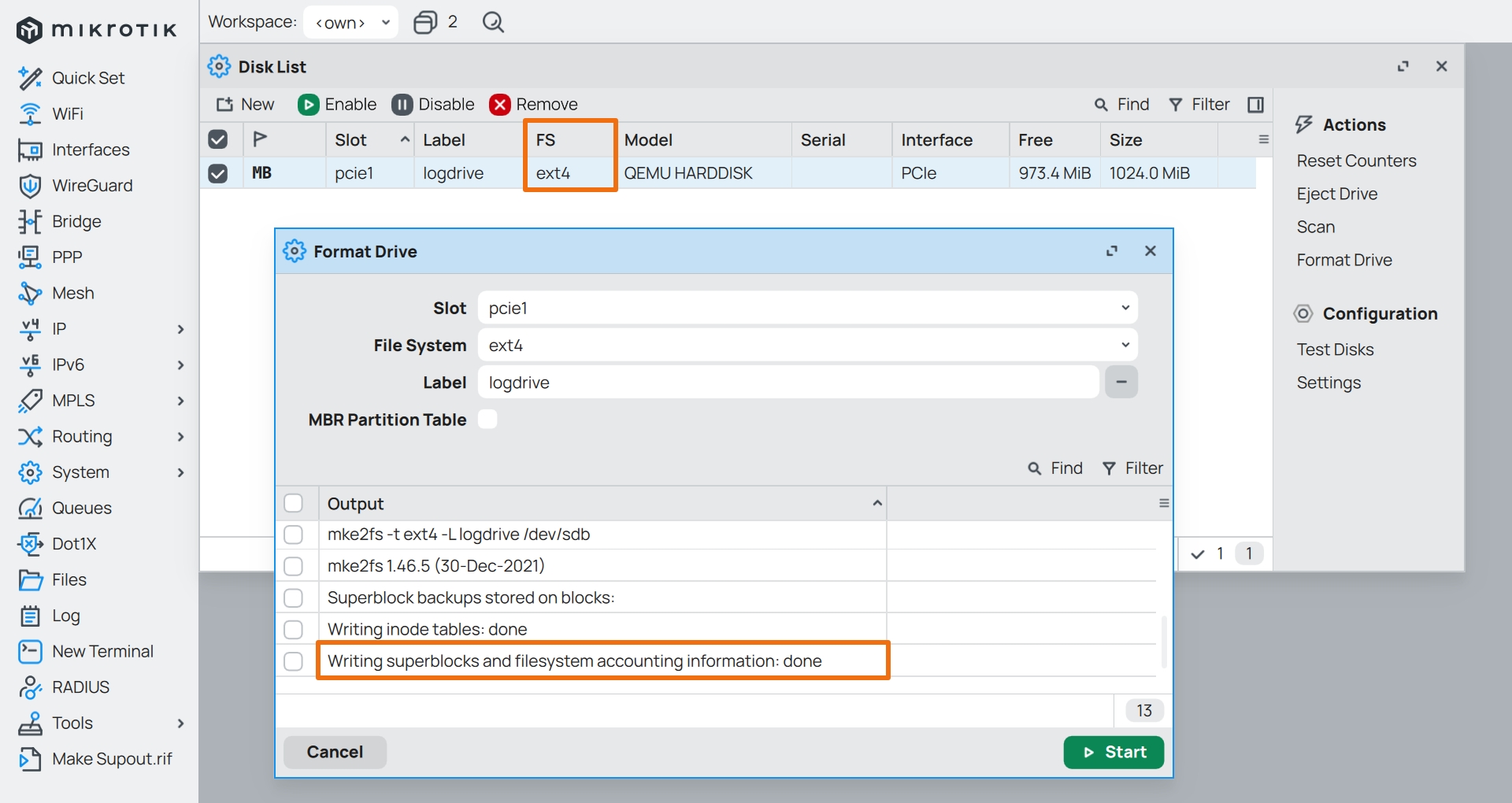Screen dimensions: 1512x803
Task: Check the 'mke2fs -t ext4' output row
Action: [x=293, y=535]
